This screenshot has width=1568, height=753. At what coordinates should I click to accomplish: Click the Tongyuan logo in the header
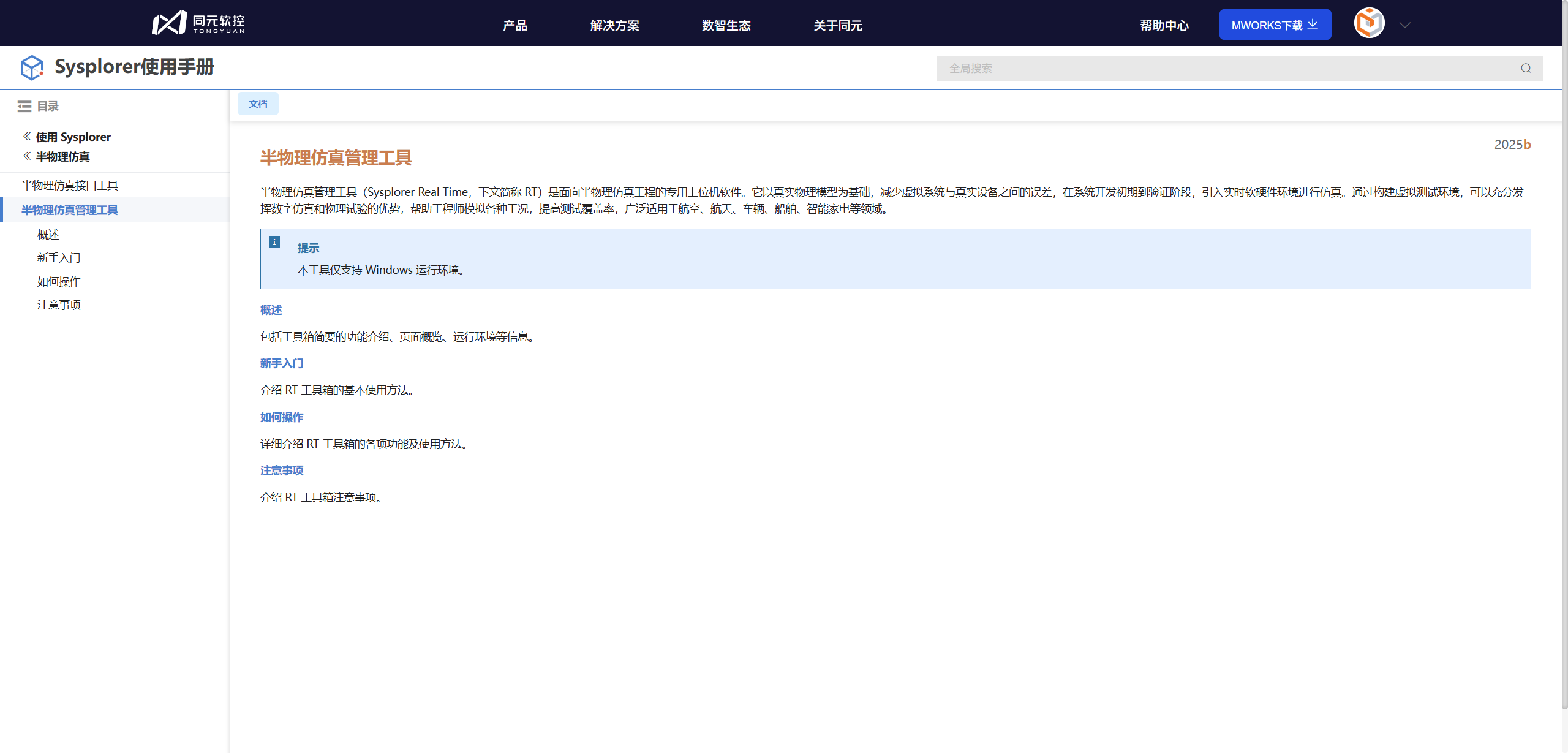[x=198, y=23]
